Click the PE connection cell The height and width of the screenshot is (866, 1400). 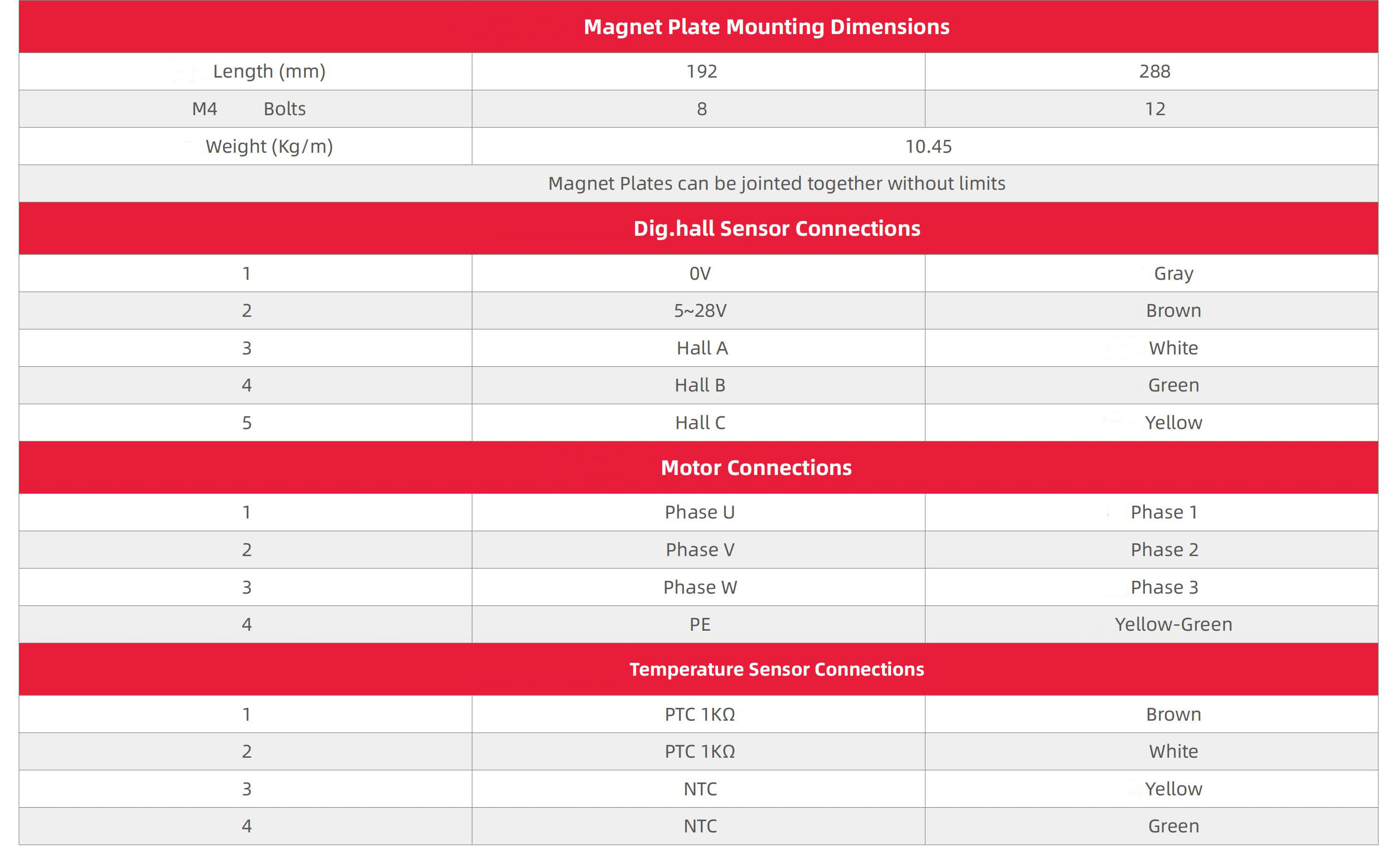coord(700,624)
